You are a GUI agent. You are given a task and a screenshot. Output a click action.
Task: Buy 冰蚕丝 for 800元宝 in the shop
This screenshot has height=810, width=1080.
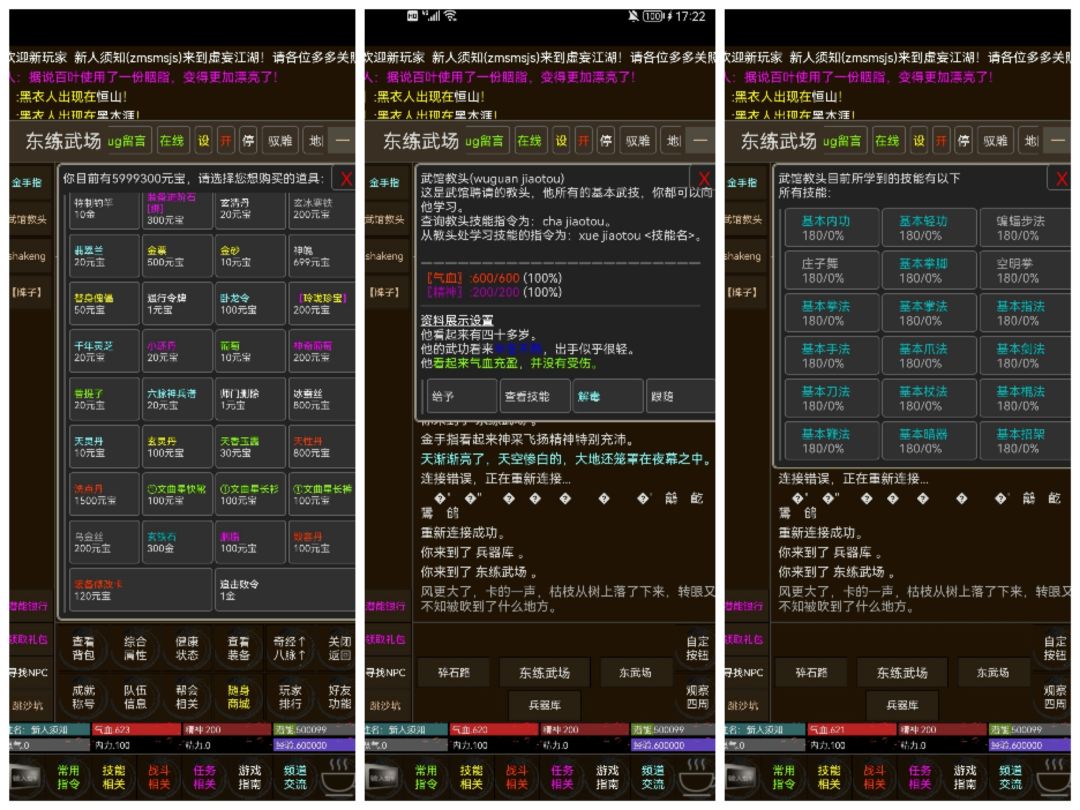(322, 399)
